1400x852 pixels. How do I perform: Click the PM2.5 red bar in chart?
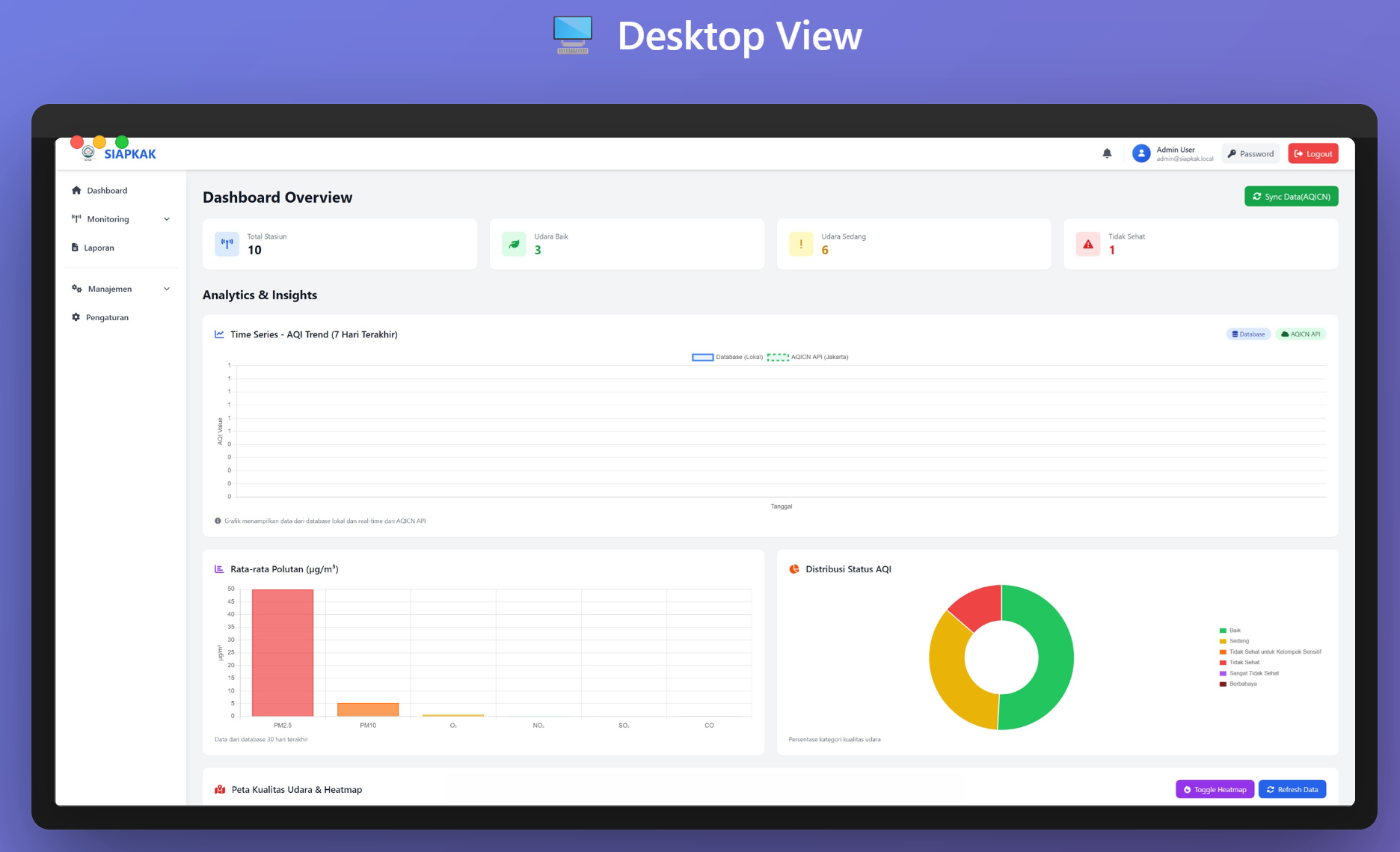pos(283,653)
